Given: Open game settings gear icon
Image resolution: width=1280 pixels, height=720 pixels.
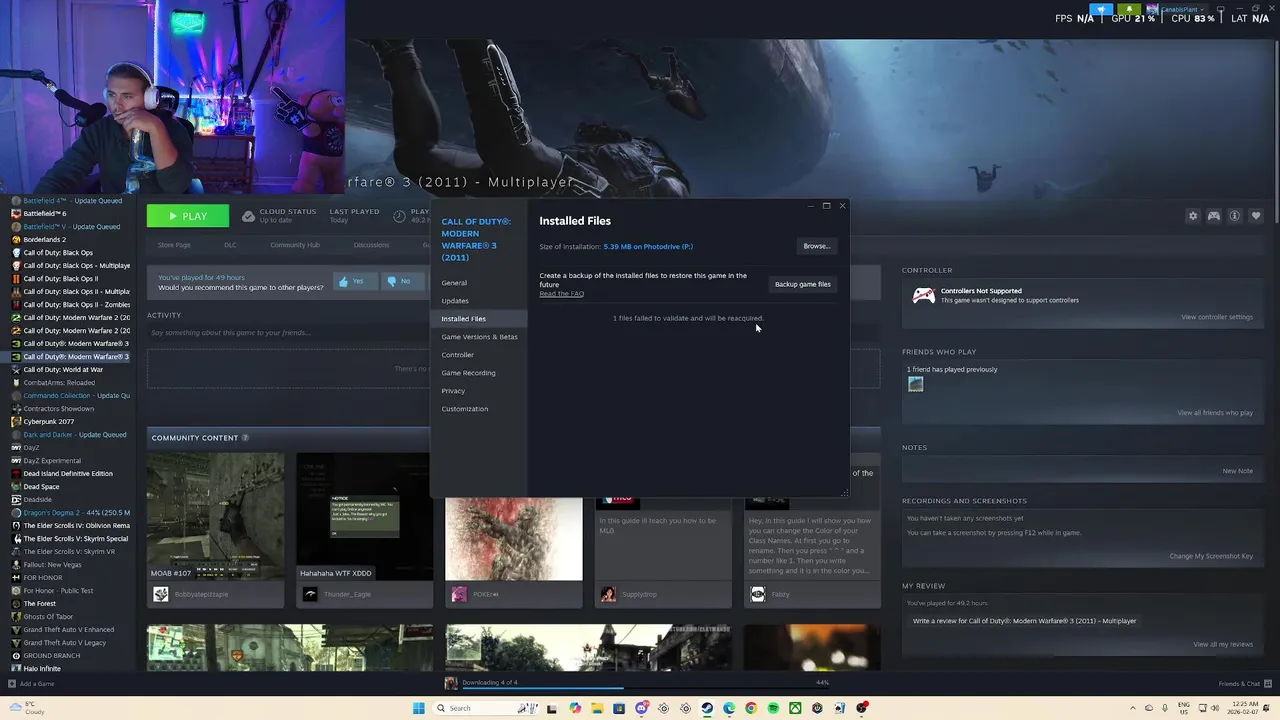Looking at the screenshot, I should coord(1193,216).
